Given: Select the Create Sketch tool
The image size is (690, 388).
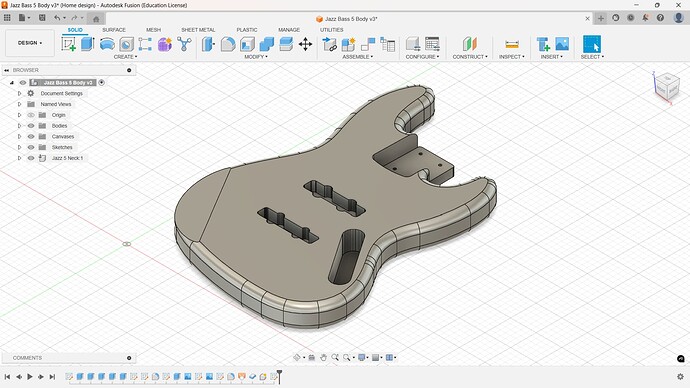Looking at the screenshot, I should pyautogui.click(x=68, y=44).
